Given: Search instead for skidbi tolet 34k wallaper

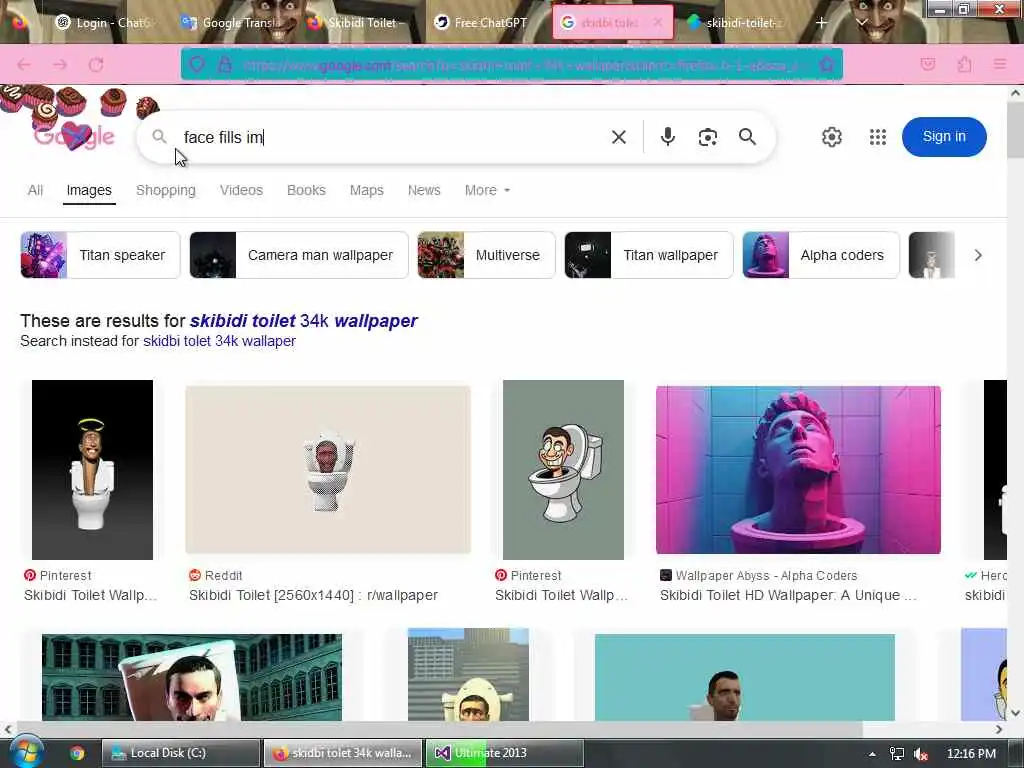Looking at the screenshot, I should pyautogui.click(x=219, y=341).
